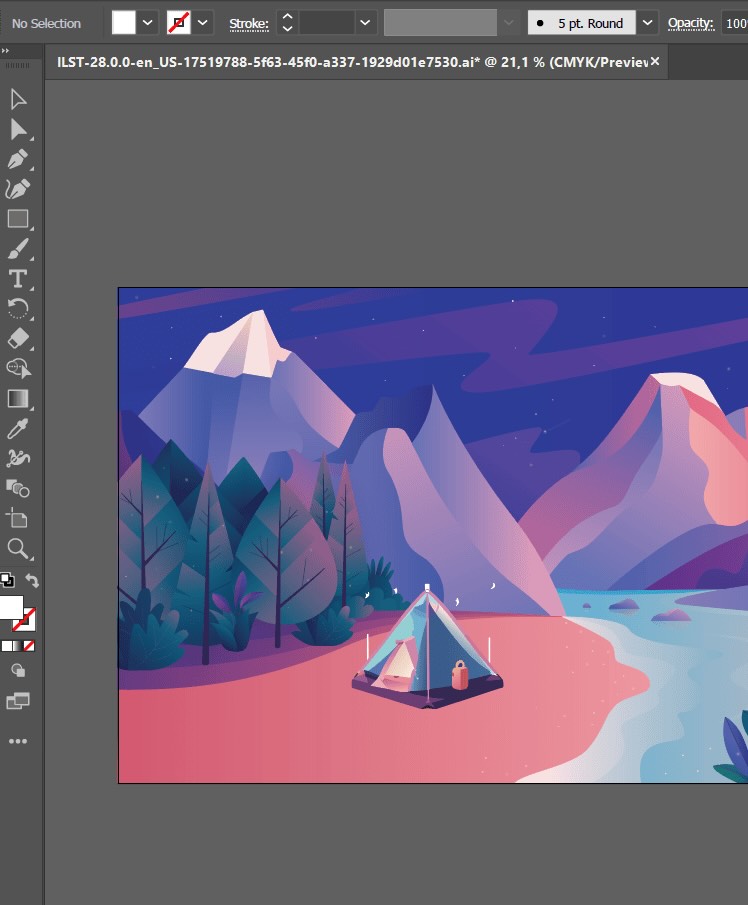Collapse toolbar with double arrows
Image resolution: width=748 pixels, height=905 pixels.
click(5, 51)
